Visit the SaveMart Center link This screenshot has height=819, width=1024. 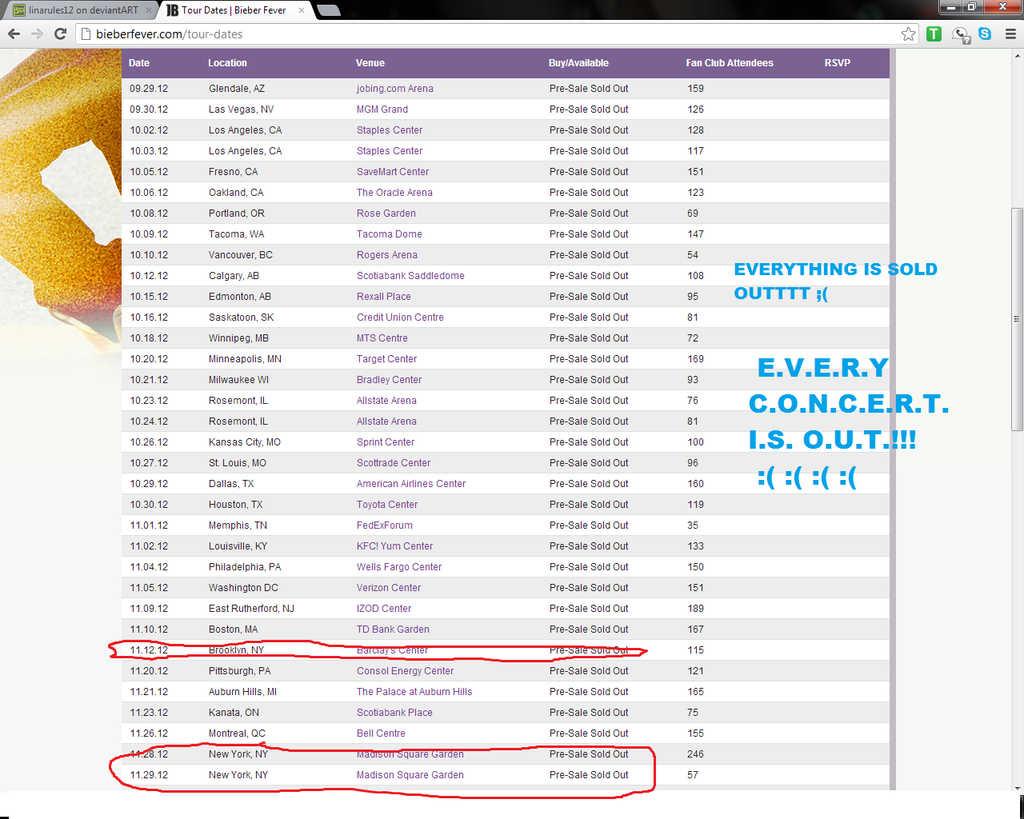pyautogui.click(x=392, y=172)
